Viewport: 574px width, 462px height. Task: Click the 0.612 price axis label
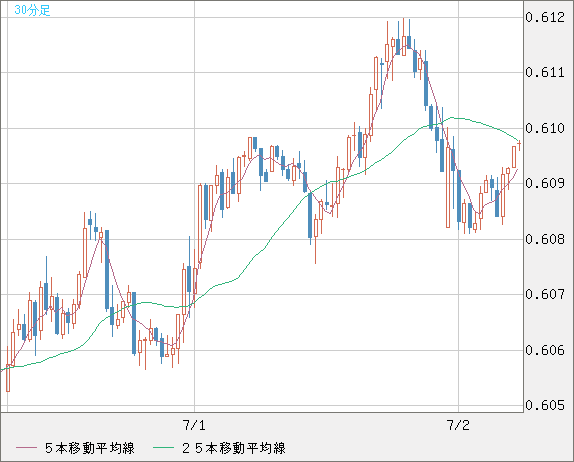click(x=545, y=17)
